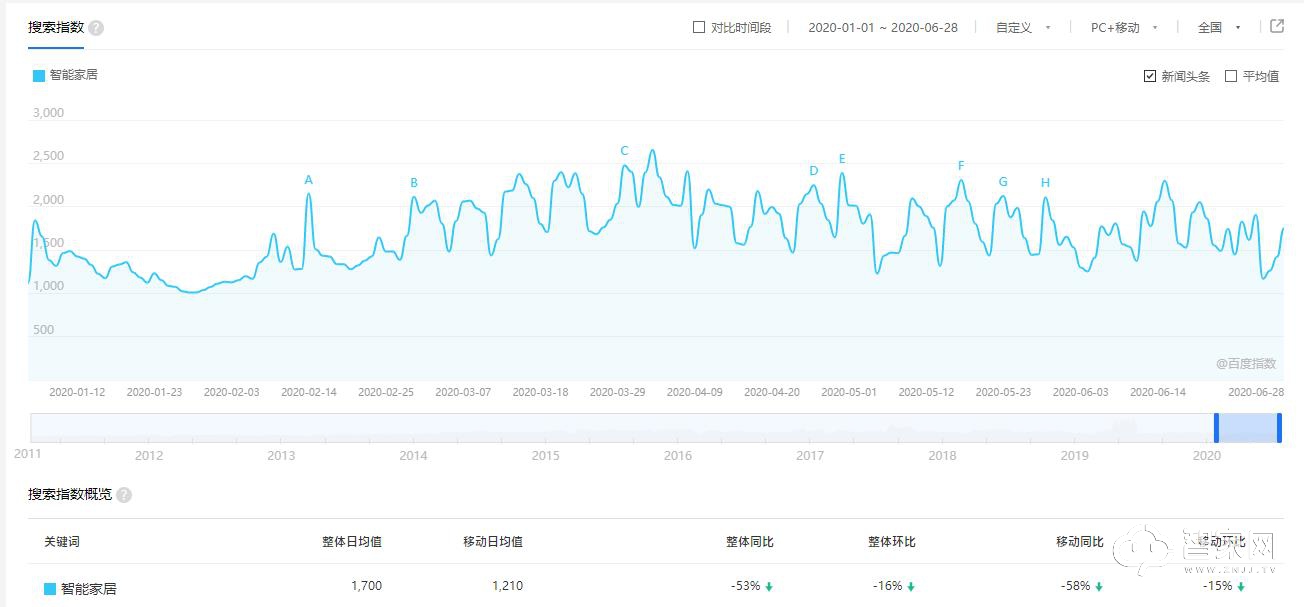The width and height of the screenshot is (1304, 607).
Task: Select the 搜索指数 tab
Action: (x=56, y=28)
